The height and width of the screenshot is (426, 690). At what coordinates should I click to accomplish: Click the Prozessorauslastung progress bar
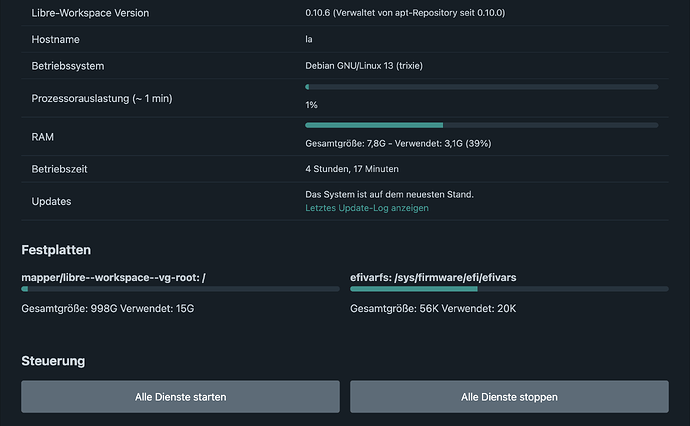coord(481,87)
